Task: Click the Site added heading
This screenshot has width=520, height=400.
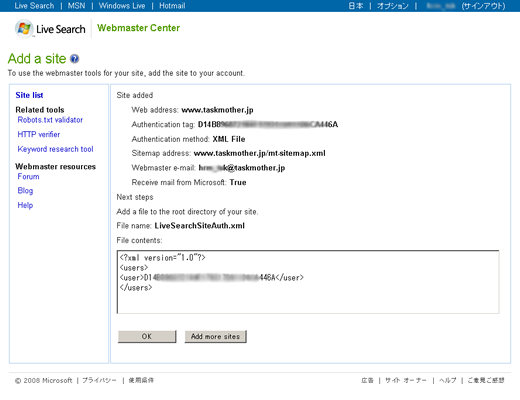Action: tap(135, 95)
